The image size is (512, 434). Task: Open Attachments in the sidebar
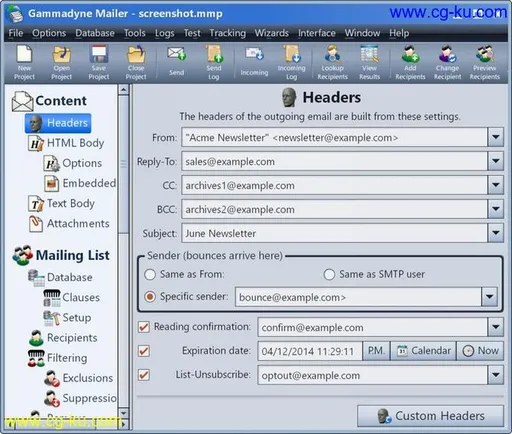[x=69, y=224]
